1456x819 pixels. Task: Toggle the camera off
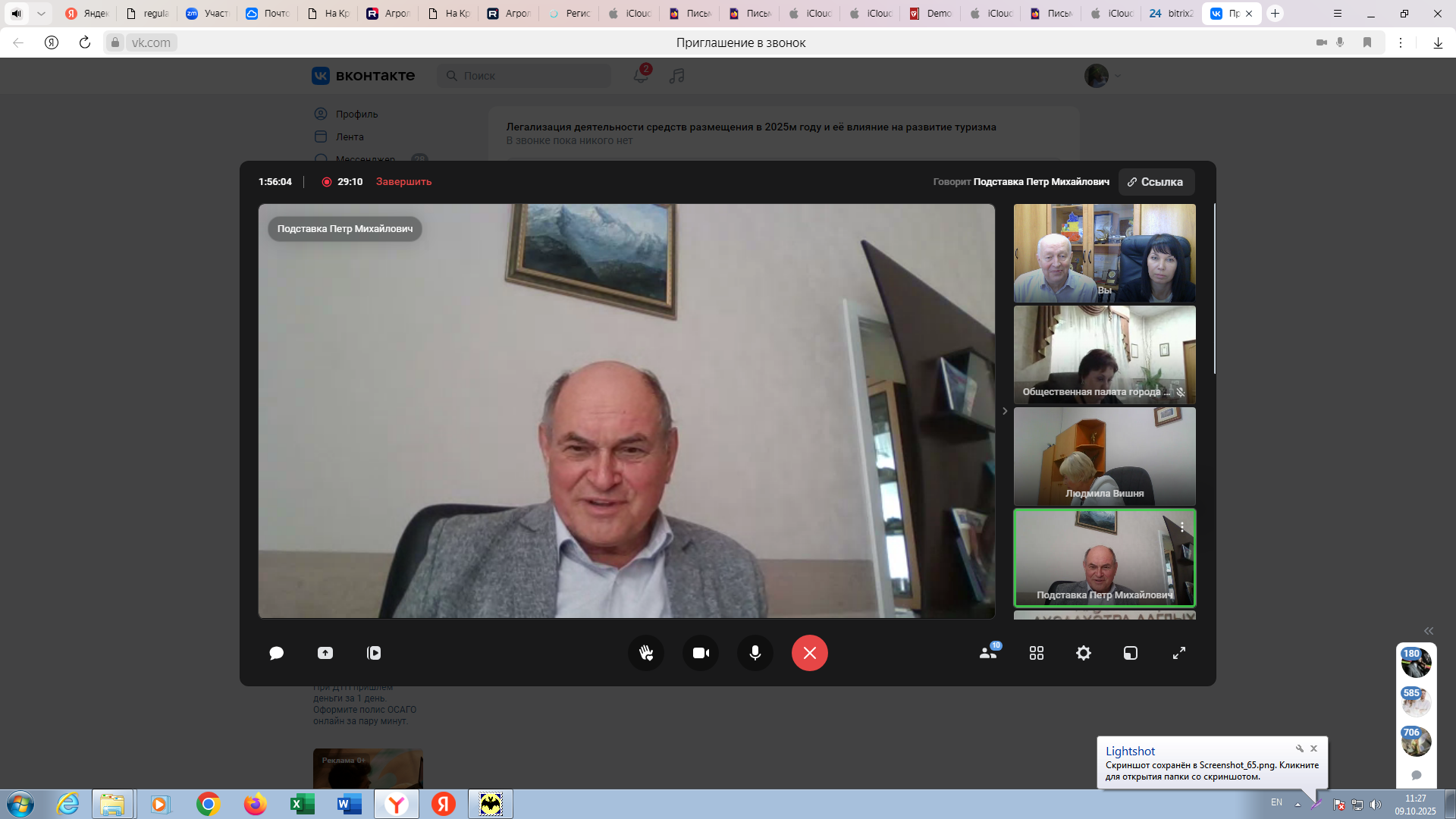coord(701,653)
